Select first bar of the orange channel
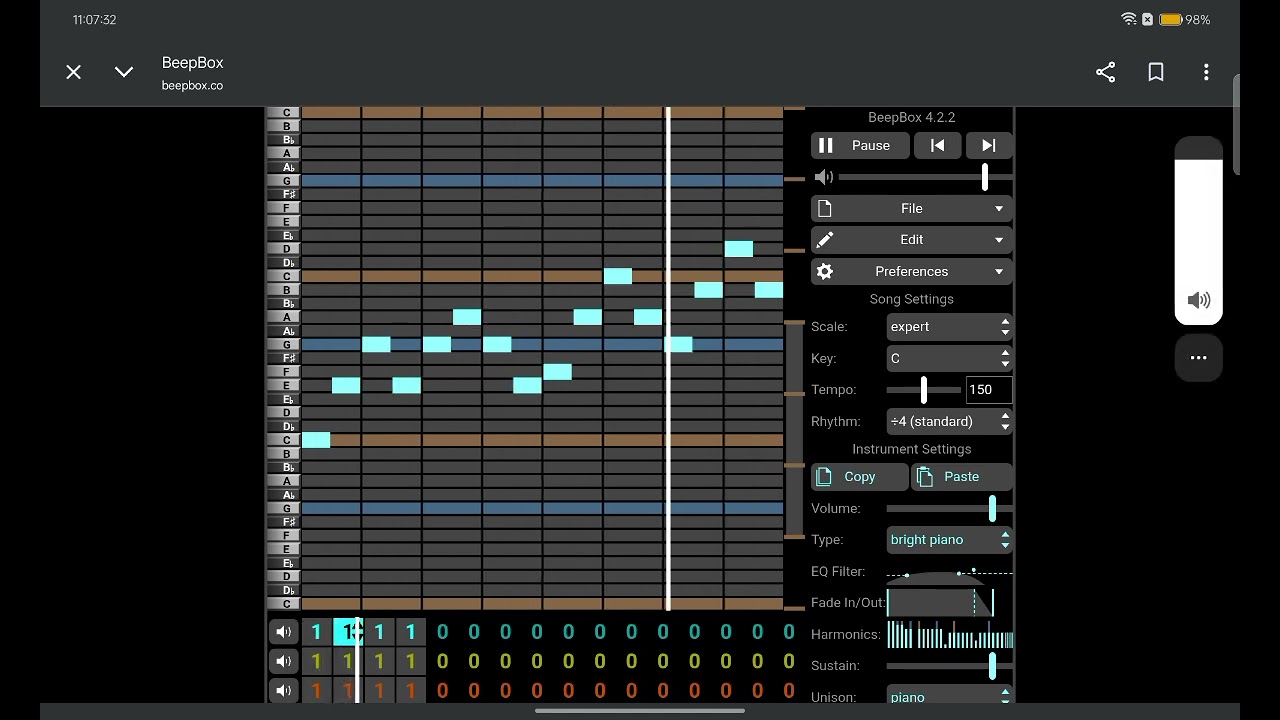The width and height of the screenshot is (1280, 720). coord(316,691)
